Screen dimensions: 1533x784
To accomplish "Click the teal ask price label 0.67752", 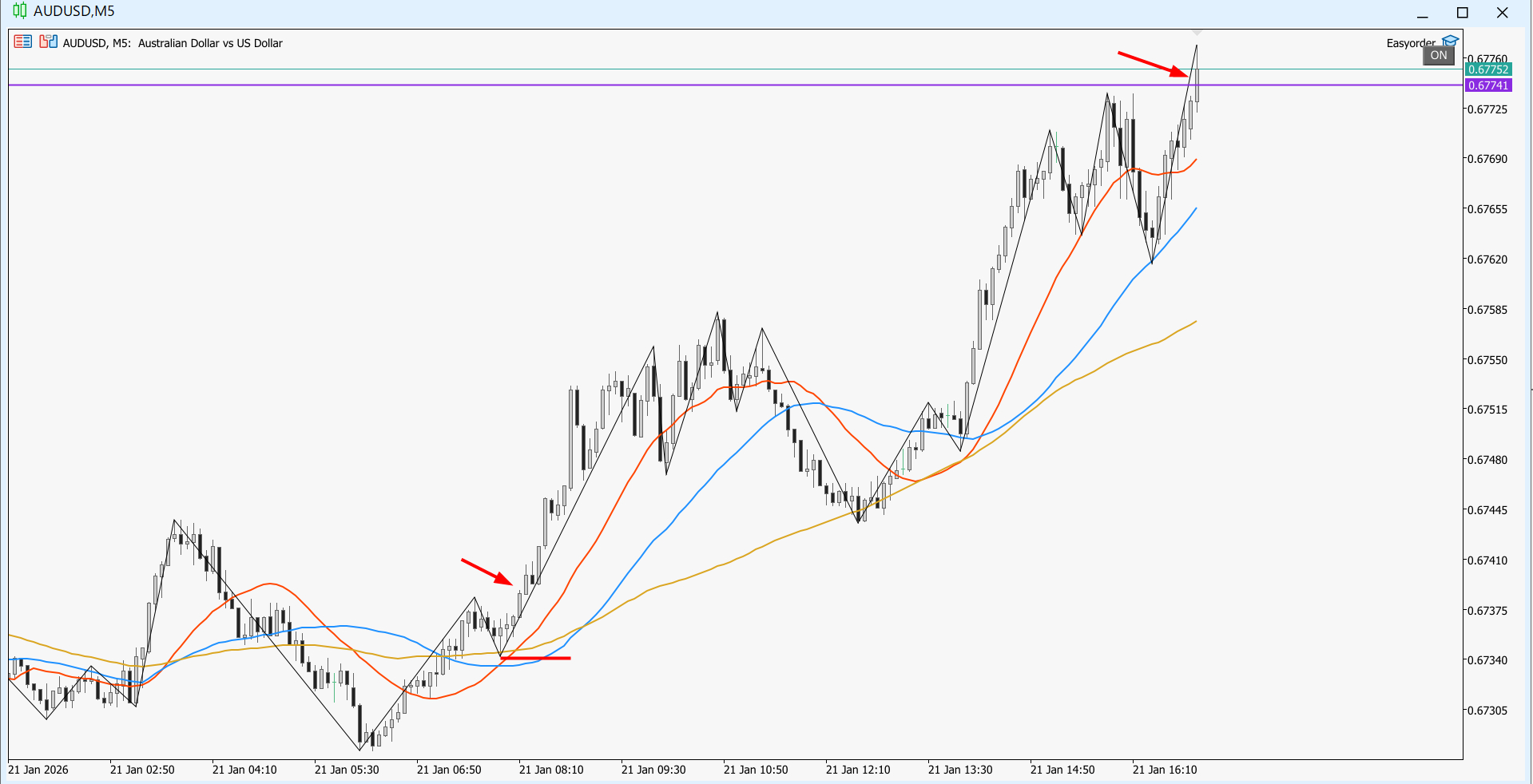I will point(1489,69).
